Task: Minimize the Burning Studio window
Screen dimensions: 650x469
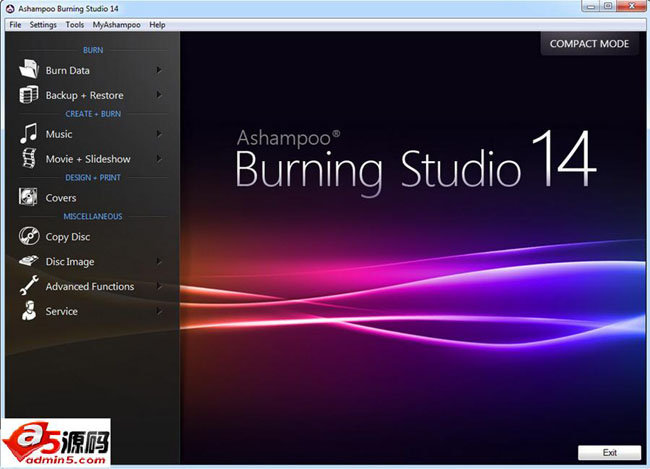Action: pyautogui.click(x=591, y=6)
